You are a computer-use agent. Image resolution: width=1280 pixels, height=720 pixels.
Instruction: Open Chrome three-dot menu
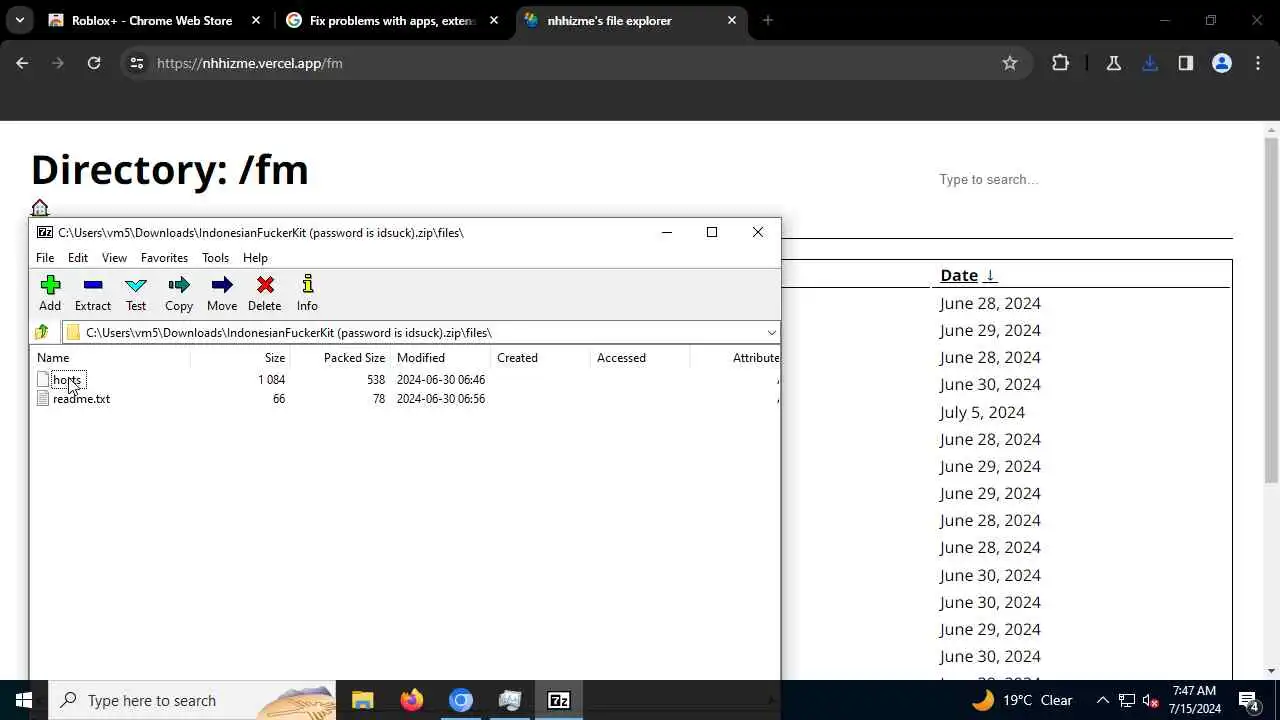point(1258,63)
